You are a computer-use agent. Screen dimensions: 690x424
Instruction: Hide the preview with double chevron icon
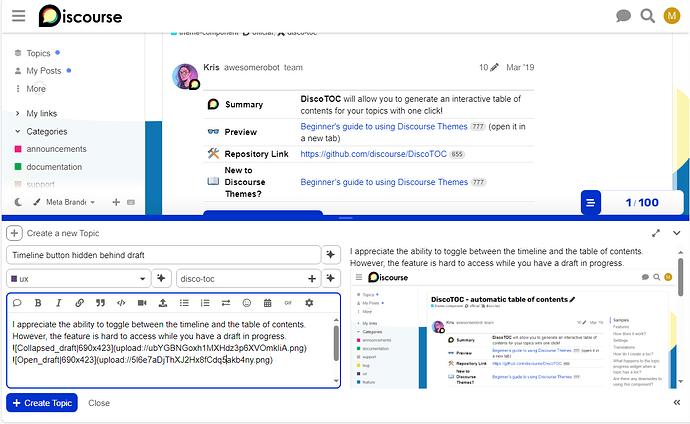(x=677, y=403)
